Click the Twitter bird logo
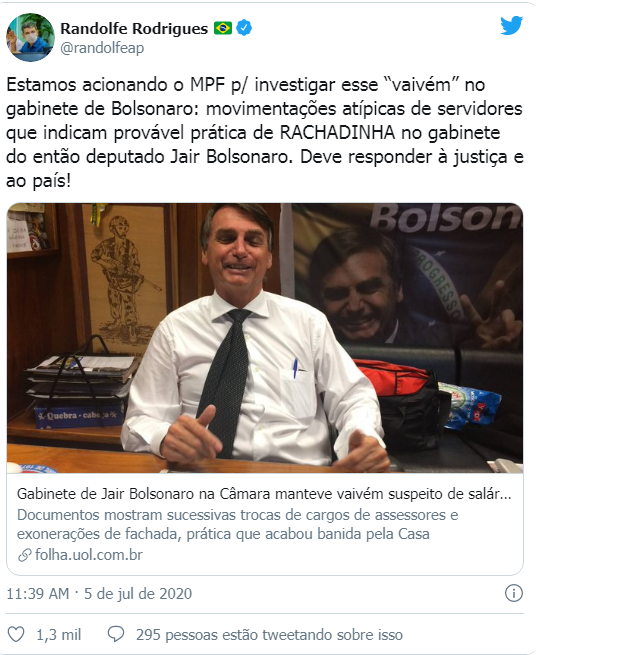This screenshot has height=655, width=621. (x=512, y=25)
